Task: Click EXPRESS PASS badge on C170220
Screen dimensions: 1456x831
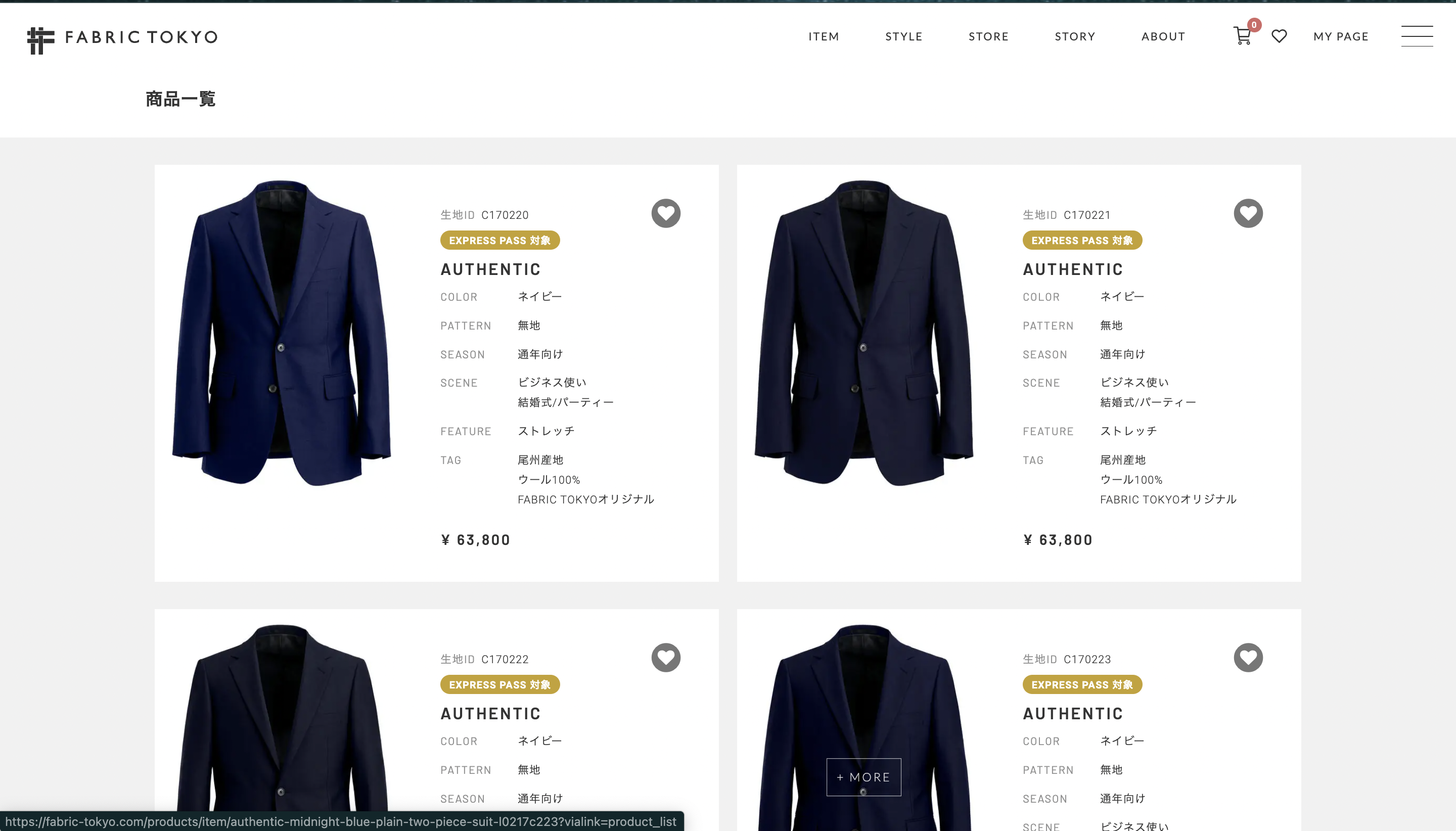Action: 500,240
